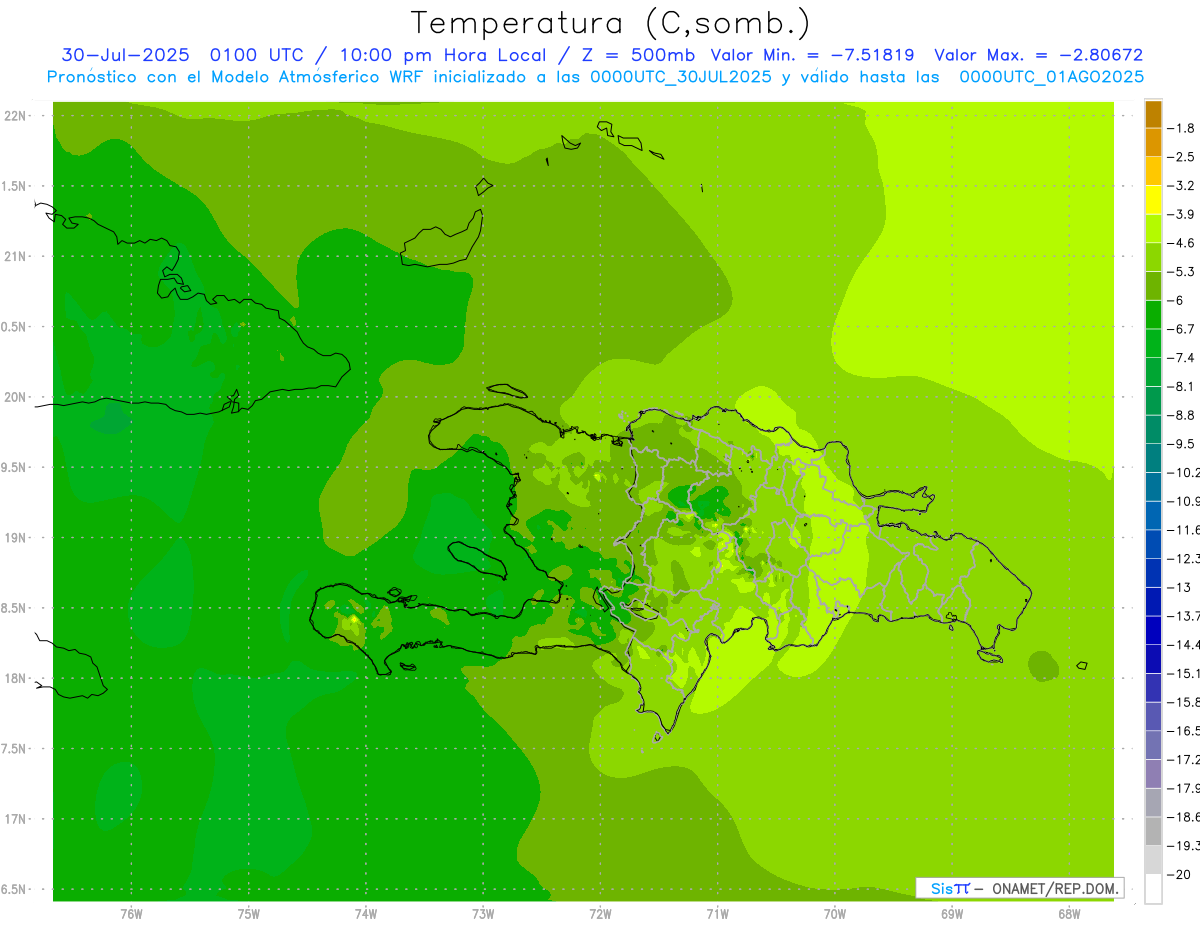Click the 22N latitude axis label
The image size is (1200, 927).
point(17,116)
